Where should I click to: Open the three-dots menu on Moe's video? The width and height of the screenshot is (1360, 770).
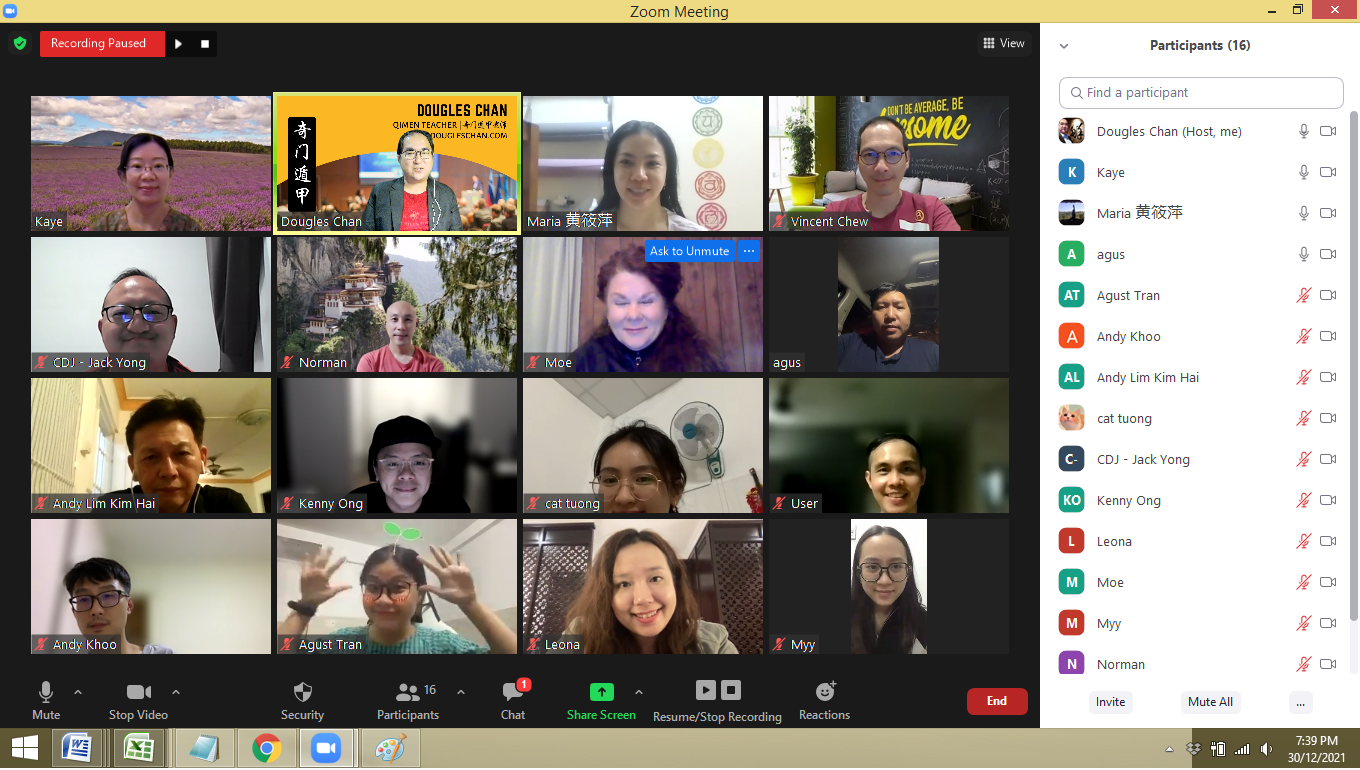click(x=749, y=251)
